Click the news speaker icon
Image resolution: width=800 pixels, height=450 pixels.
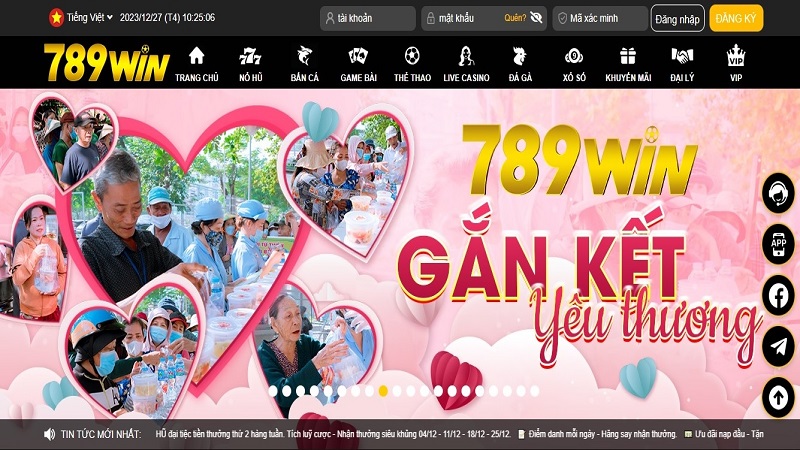[49, 434]
